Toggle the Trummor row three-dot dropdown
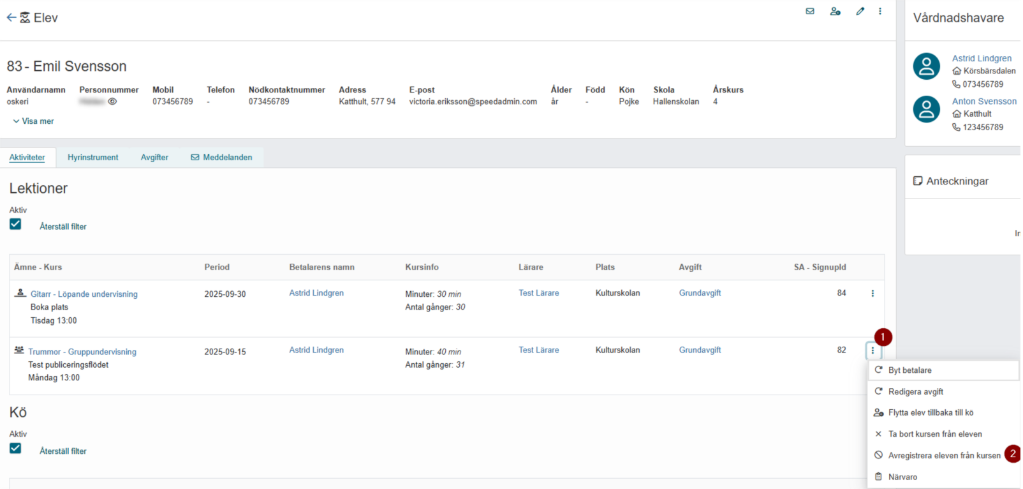Screen dimensions: 1023x489 (872, 351)
